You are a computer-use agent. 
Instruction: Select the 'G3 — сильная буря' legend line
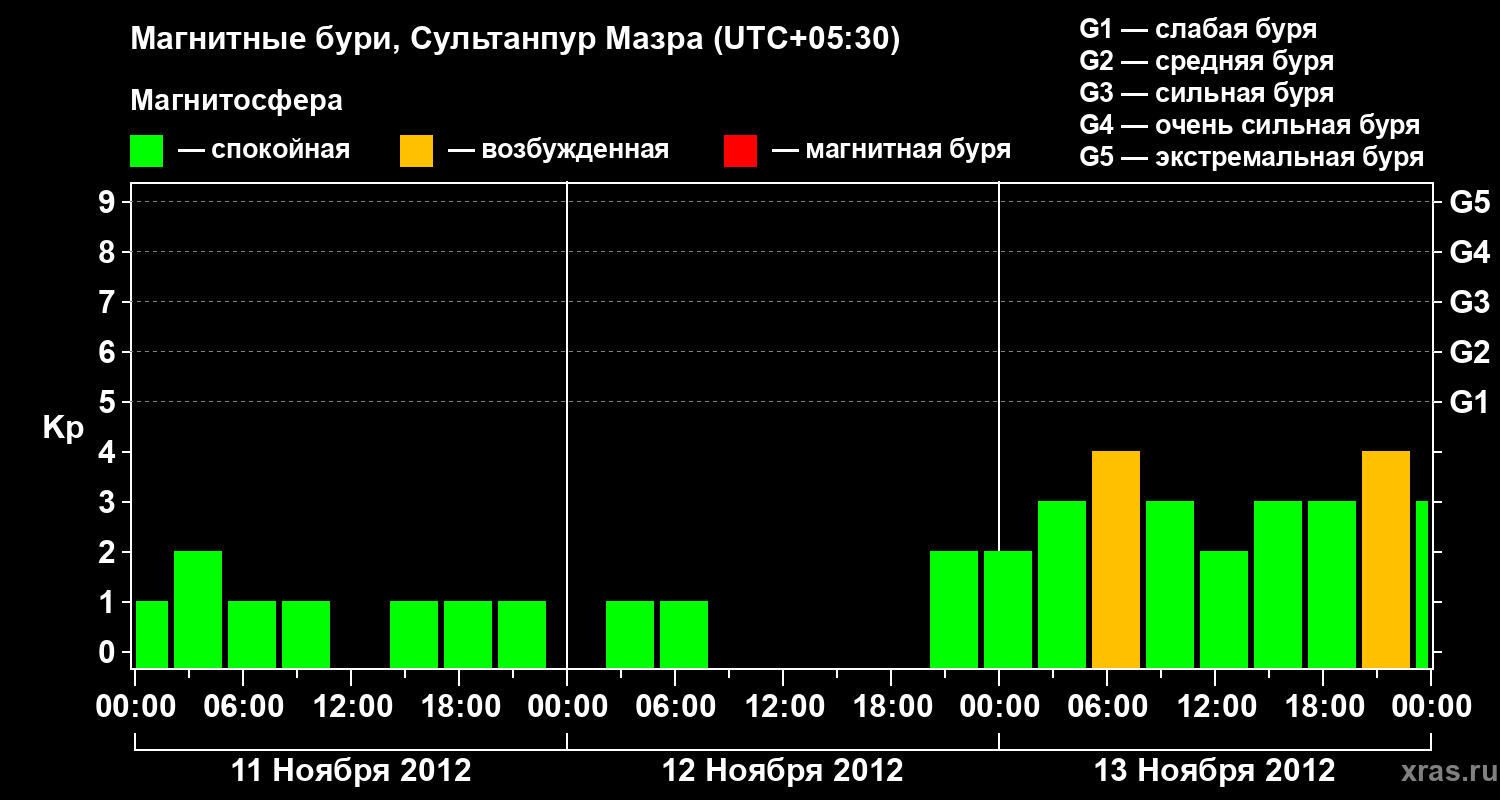point(1207,93)
